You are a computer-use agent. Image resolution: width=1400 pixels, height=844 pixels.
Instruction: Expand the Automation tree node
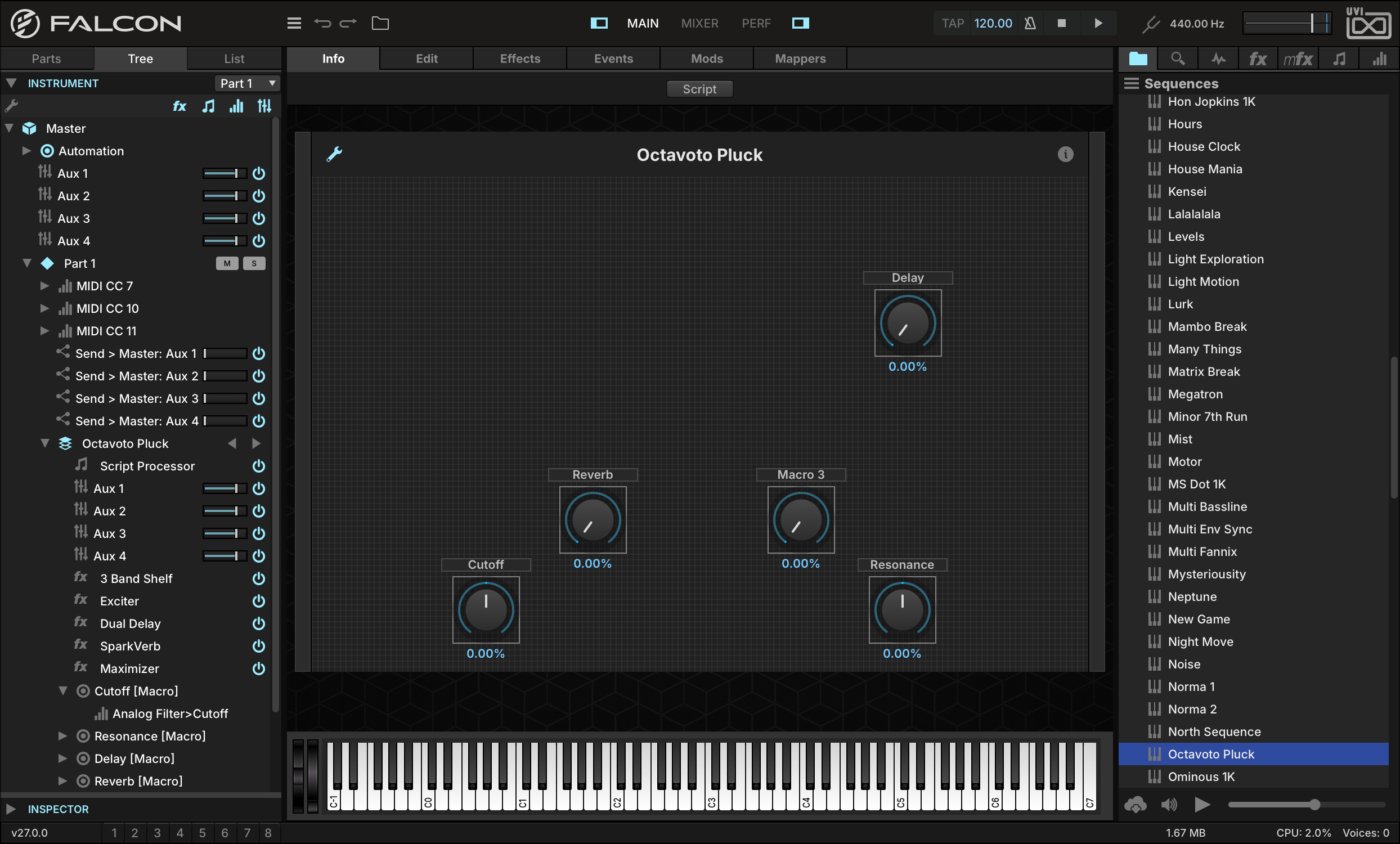pyautogui.click(x=26, y=150)
